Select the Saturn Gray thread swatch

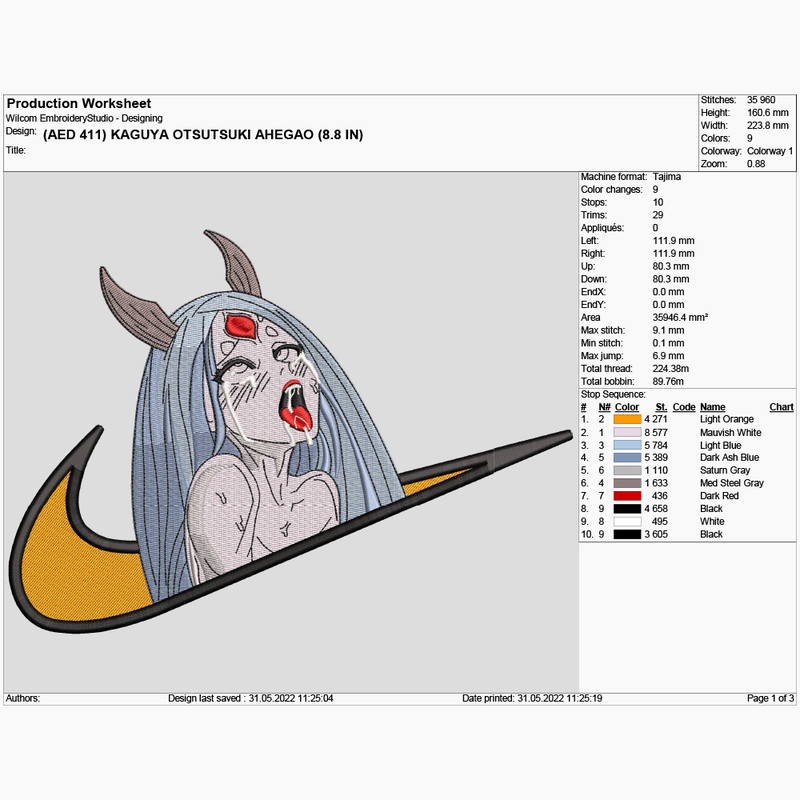[x=627, y=471]
